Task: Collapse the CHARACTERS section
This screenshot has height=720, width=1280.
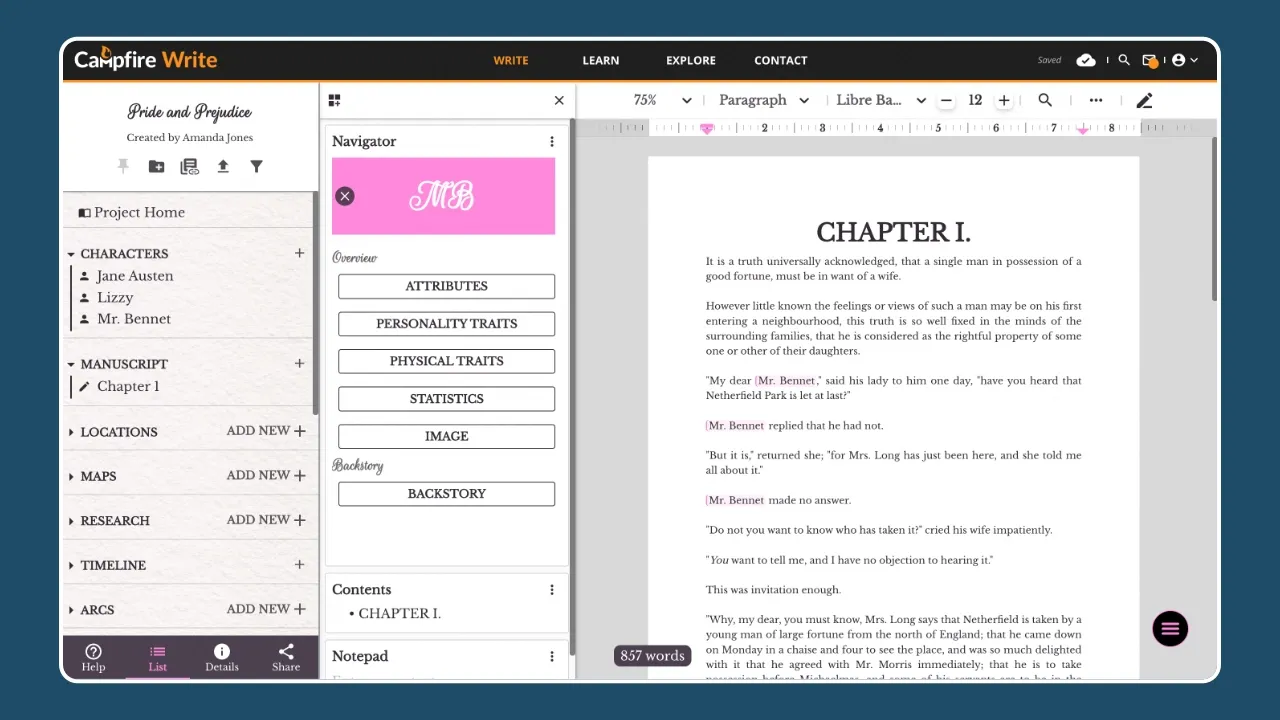Action: pyautogui.click(x=71, y=253)
